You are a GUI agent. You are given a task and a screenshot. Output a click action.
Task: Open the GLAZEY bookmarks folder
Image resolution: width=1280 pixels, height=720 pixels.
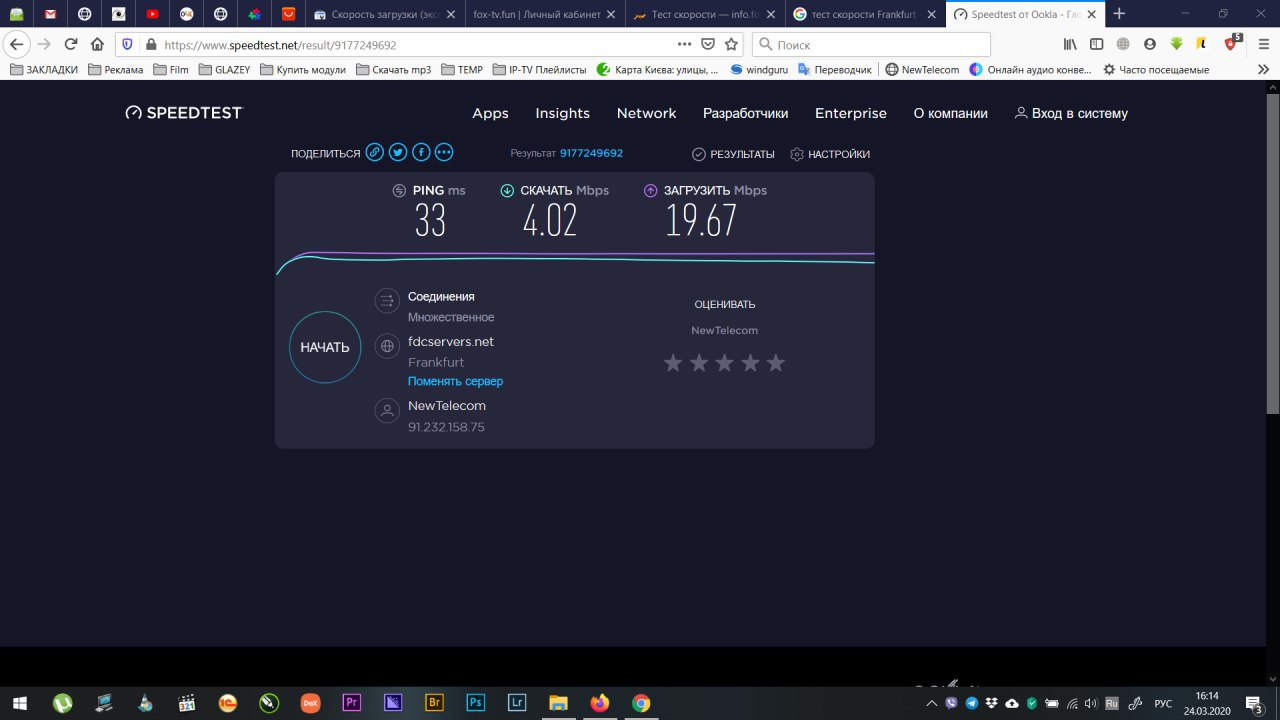[224, 70]
